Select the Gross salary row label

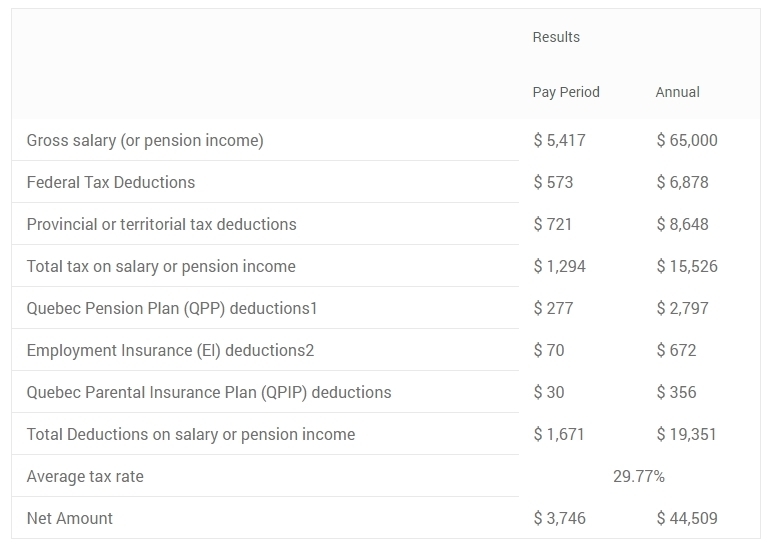coord(145,140)
